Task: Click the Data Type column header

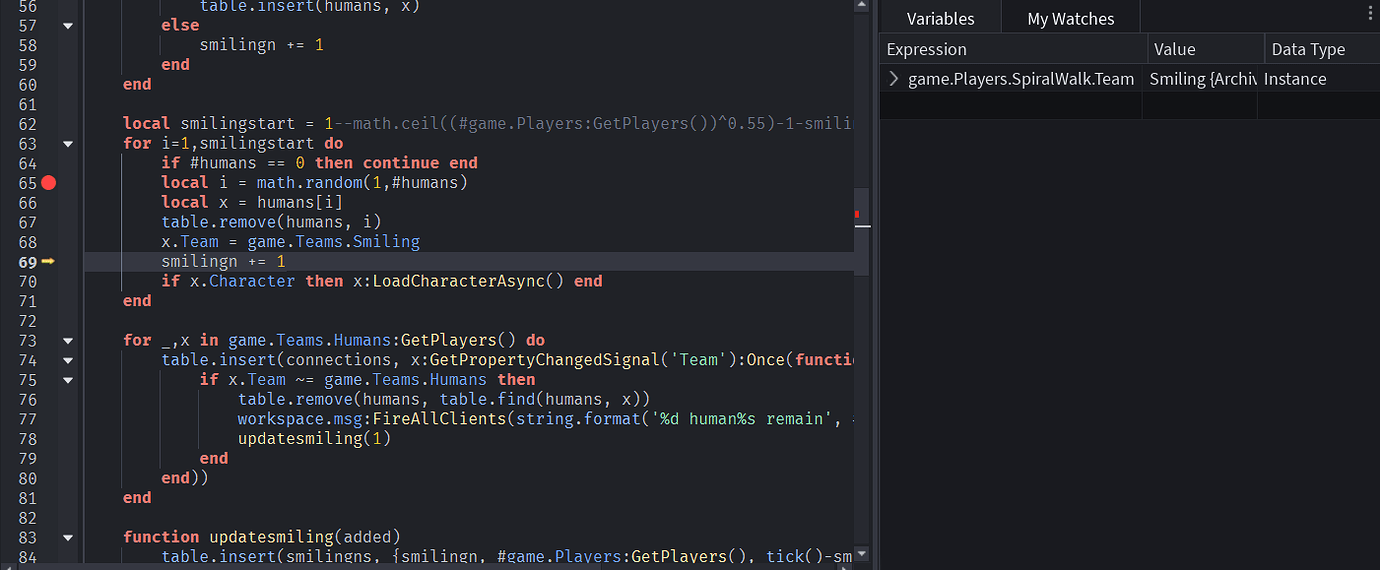Action: coord(1322,49)
